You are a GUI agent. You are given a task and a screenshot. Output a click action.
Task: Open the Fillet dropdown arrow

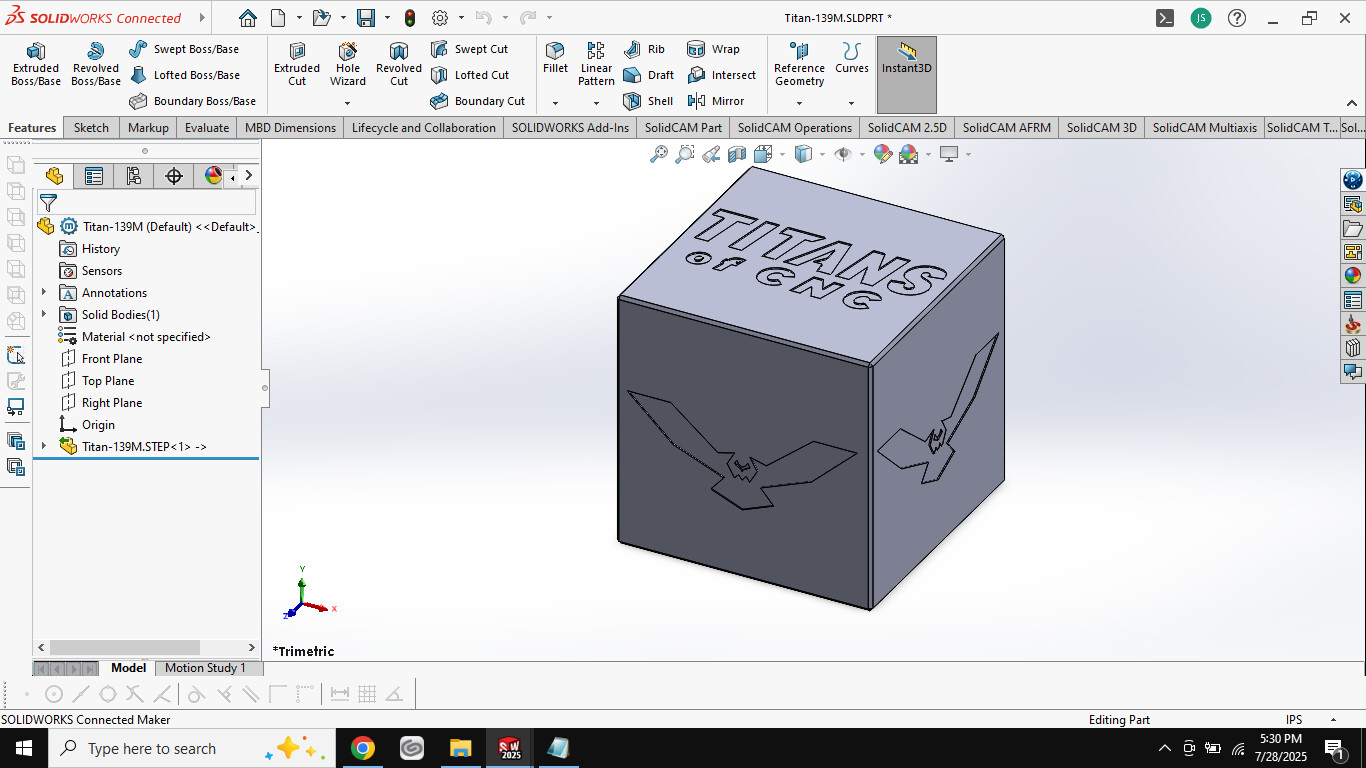tap(555, 103)
